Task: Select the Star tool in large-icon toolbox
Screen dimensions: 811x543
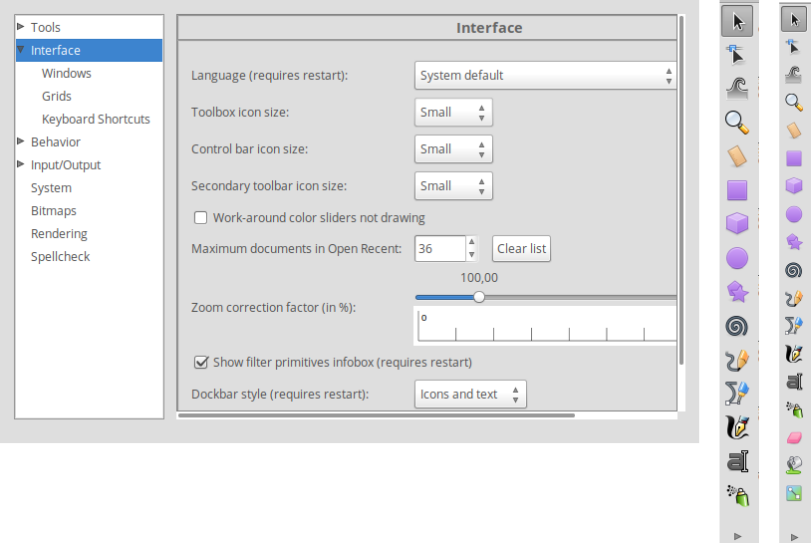Action: [737, 292]
